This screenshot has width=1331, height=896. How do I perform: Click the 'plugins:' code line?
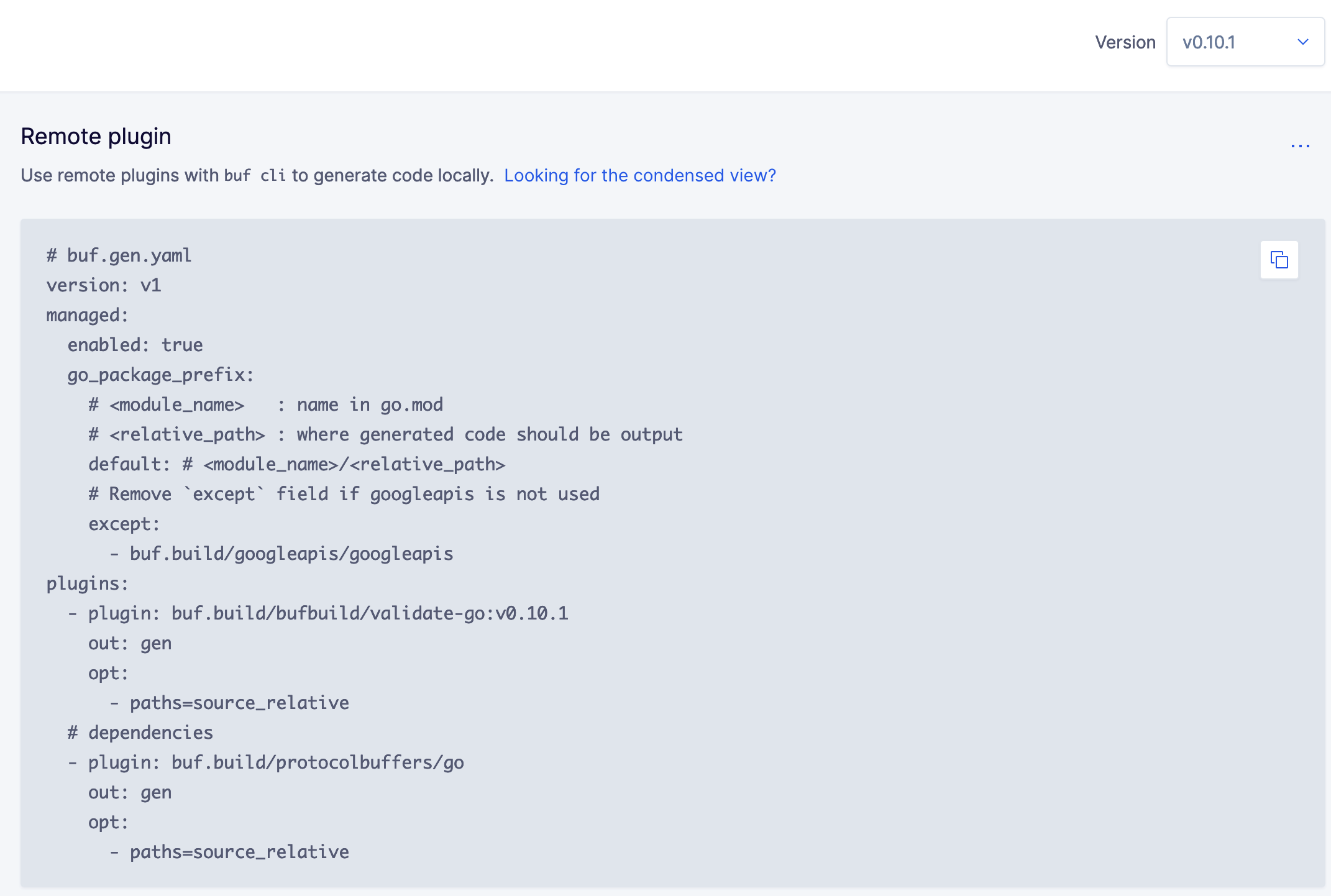click(87, 583)
